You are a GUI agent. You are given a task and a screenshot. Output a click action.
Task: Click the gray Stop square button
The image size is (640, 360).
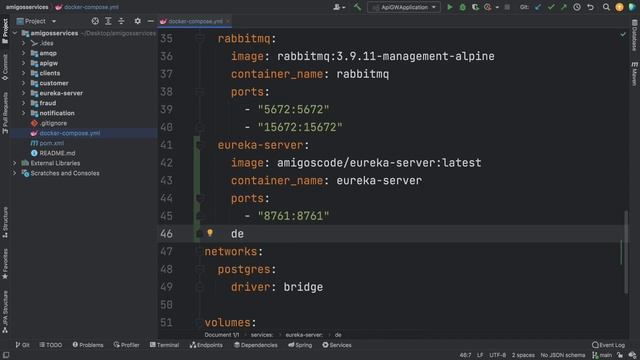click(507, 7)
